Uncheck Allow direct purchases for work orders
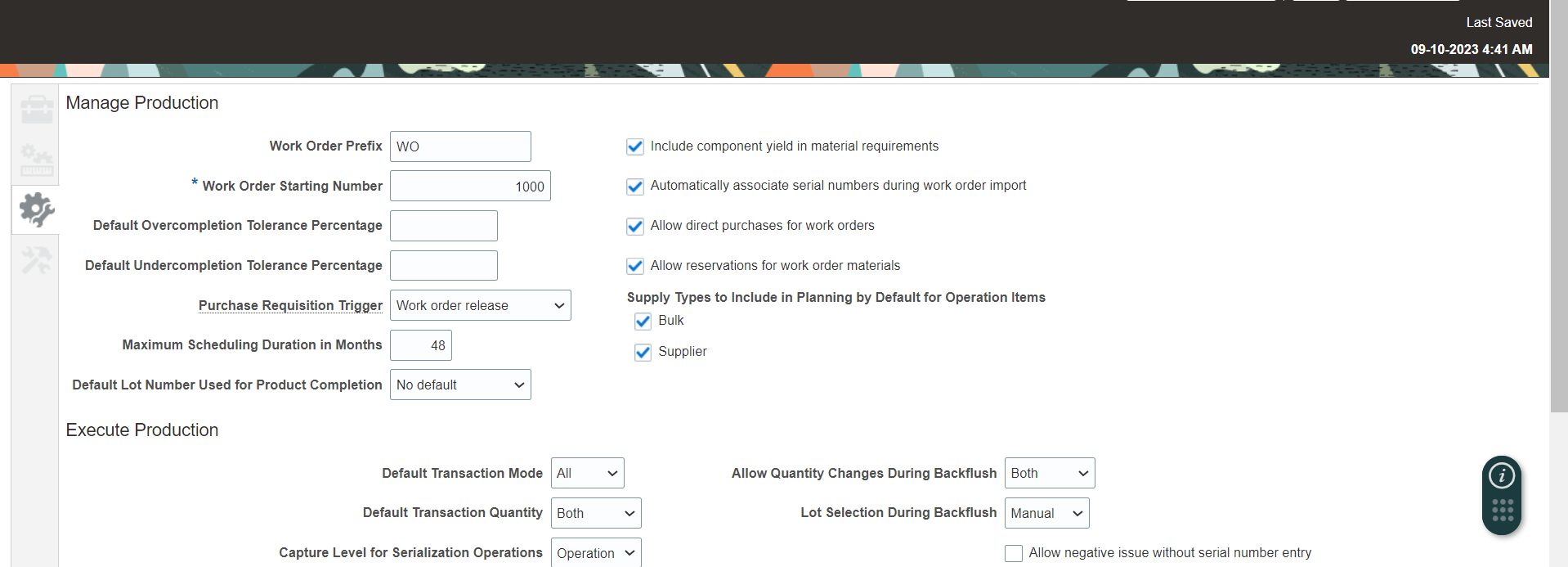The image size is (1568, 567). pos(635,226)
